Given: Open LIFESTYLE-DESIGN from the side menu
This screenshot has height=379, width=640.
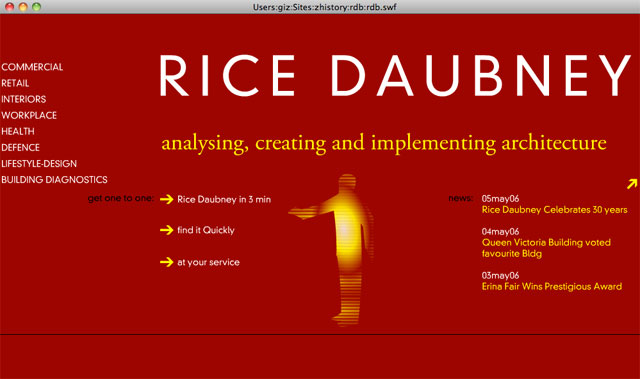Looking at the screenshot, I should pyautogui.click(x=39, y=164).
